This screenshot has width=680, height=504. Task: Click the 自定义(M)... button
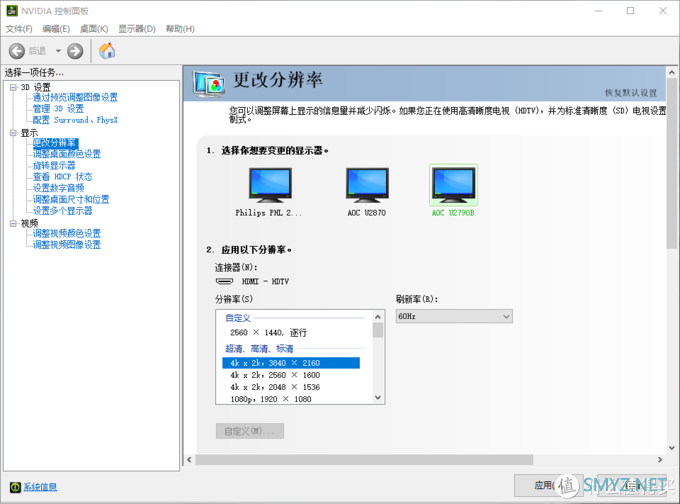pos(250,431)
